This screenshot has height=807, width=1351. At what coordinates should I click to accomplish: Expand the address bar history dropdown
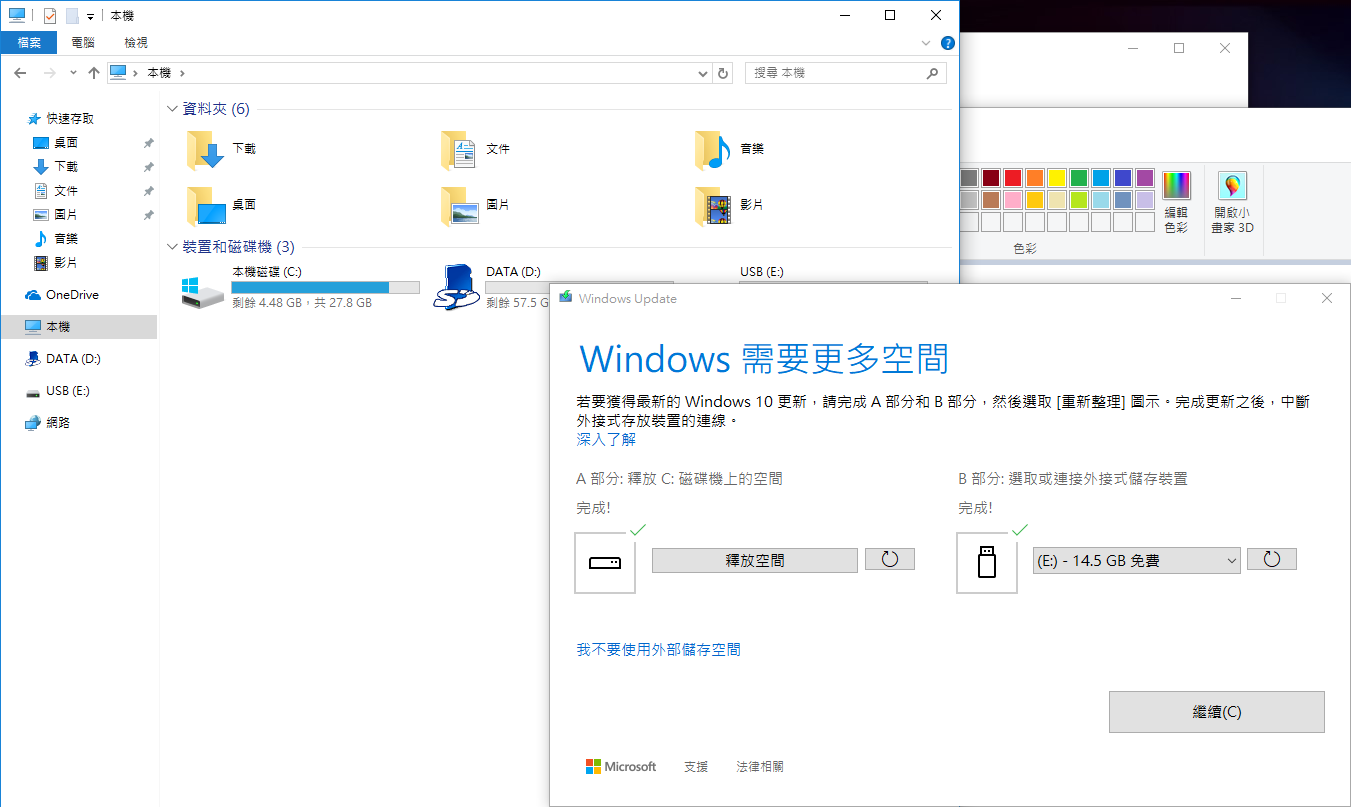(x=702, y=73)
